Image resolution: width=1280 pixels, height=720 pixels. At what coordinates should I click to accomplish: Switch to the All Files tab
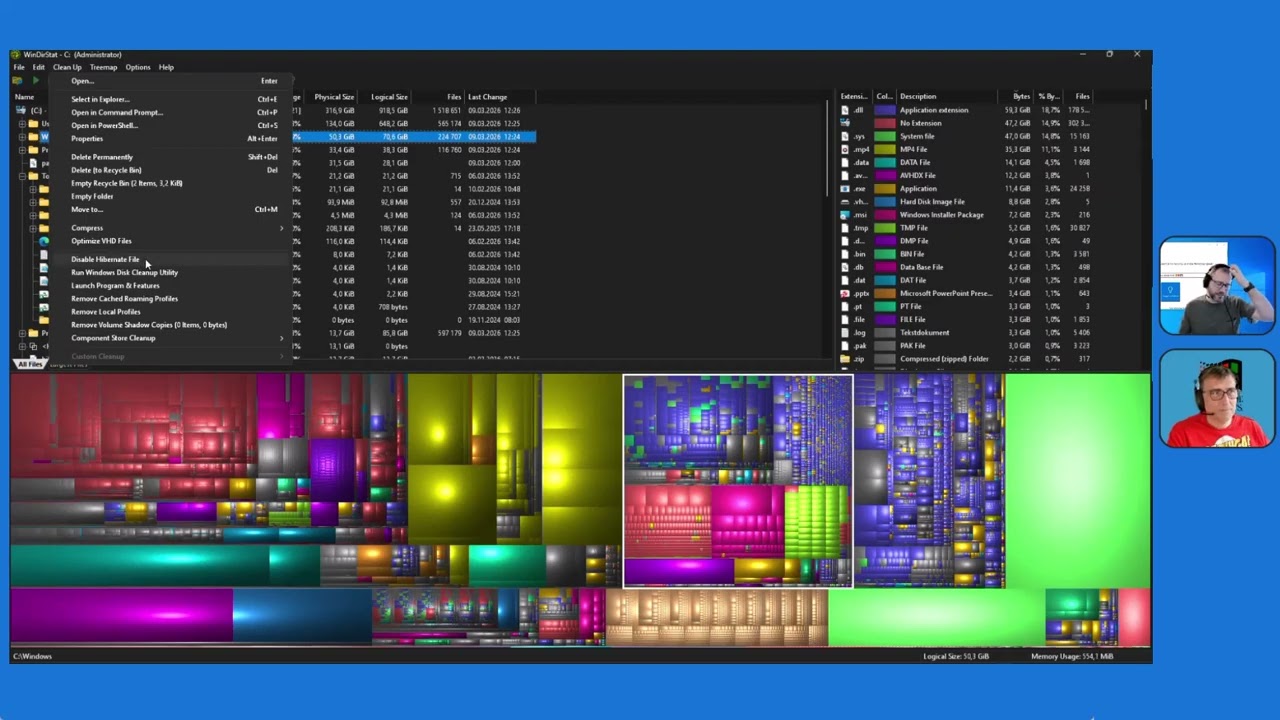[30, 364]
